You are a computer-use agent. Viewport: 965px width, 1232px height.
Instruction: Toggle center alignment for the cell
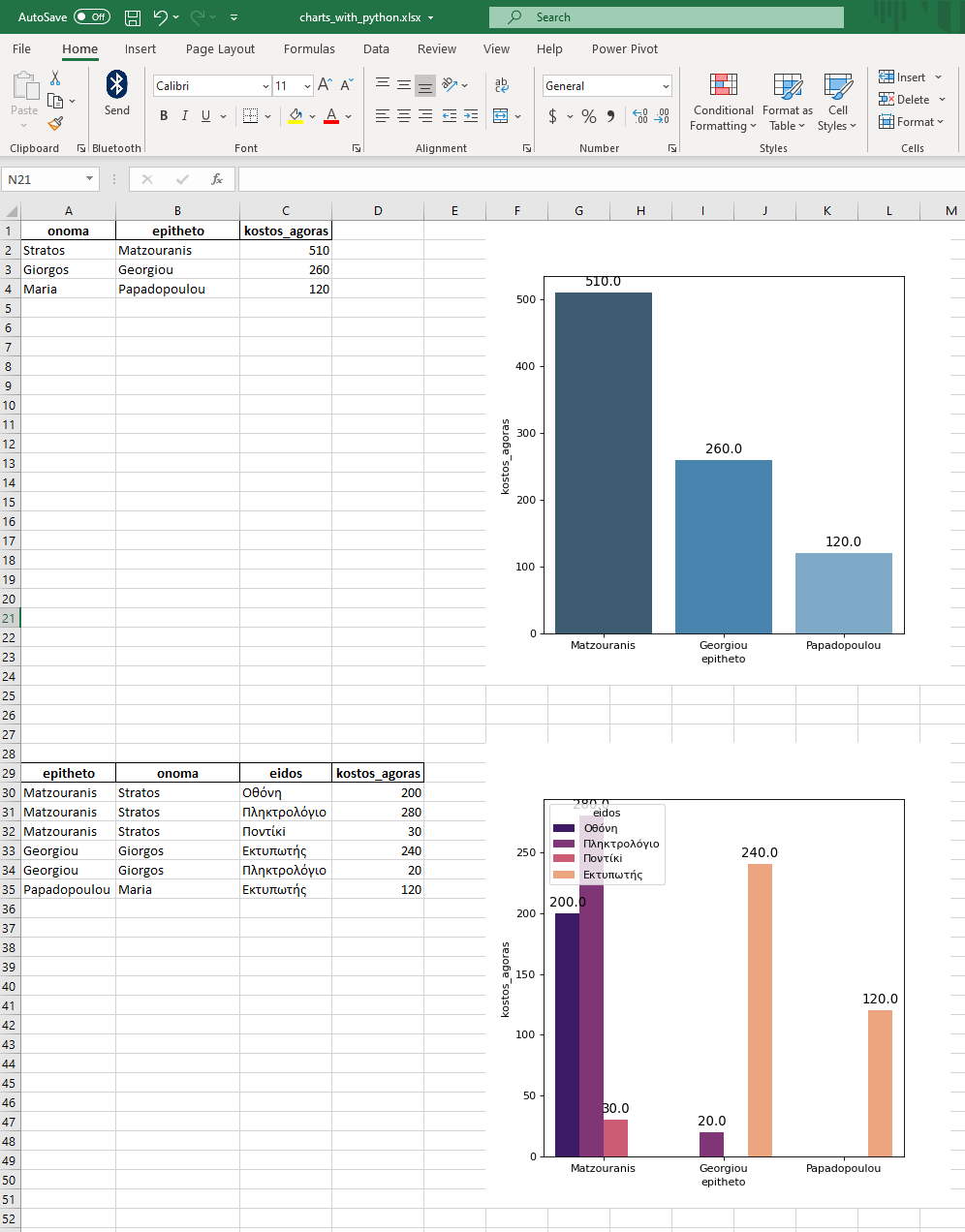coord(403,115)
